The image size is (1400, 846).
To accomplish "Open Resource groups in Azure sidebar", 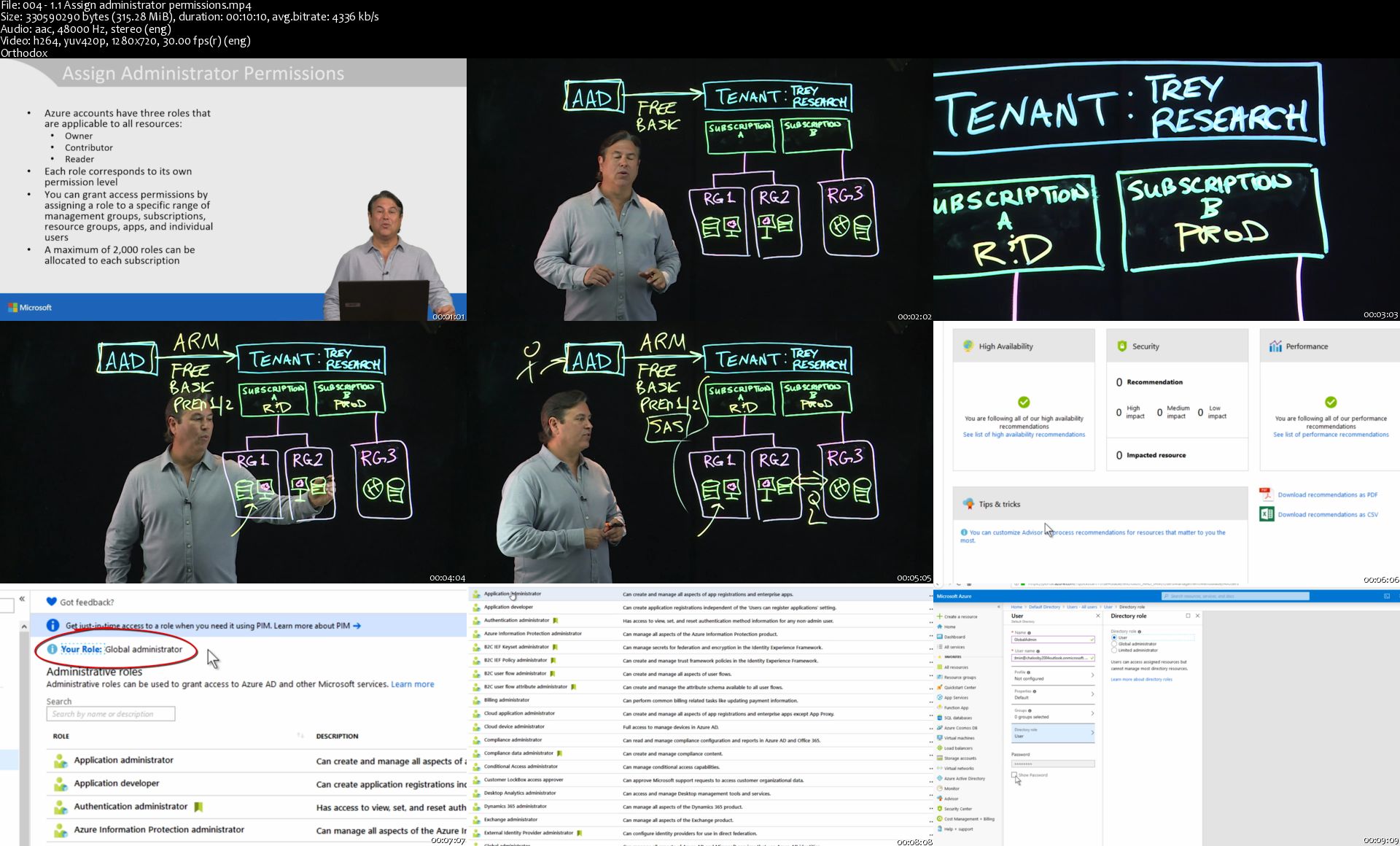I will tap(960, 678).
